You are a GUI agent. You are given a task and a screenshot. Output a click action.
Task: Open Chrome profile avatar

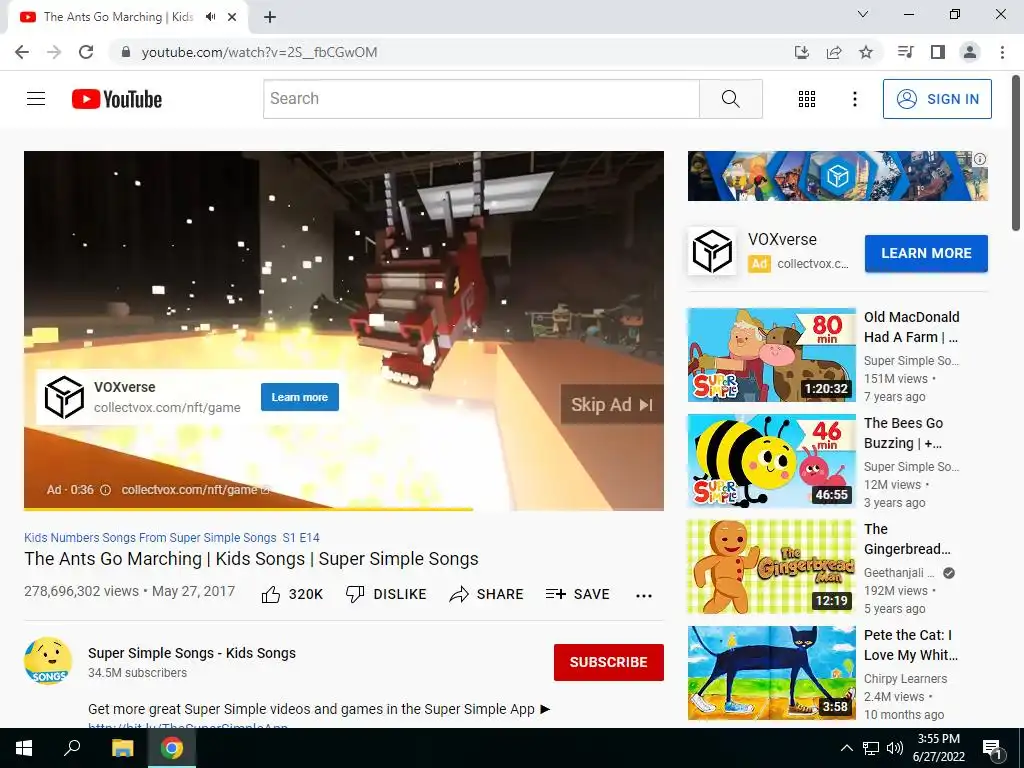click(970, 52)
